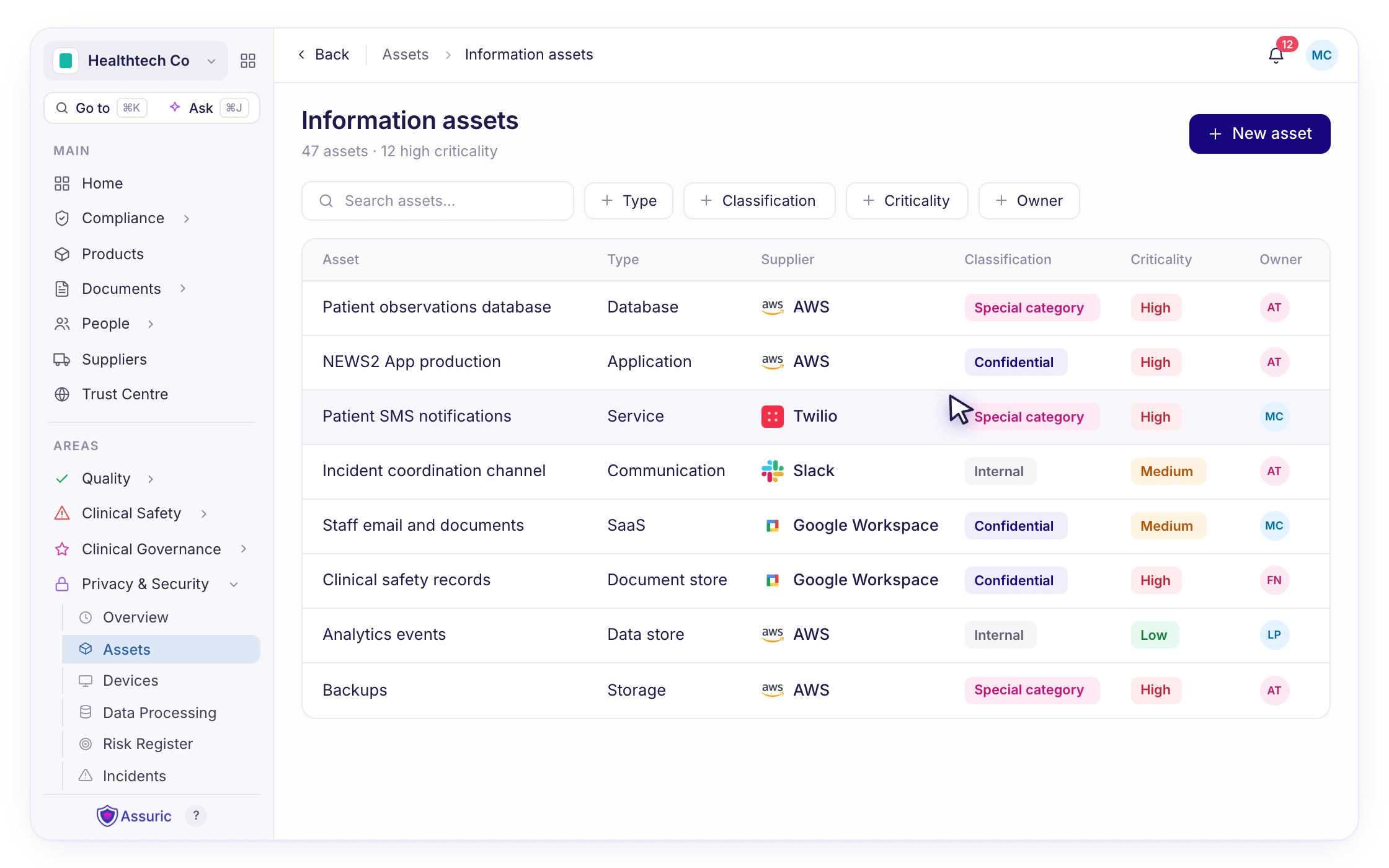This screenshot has height=868, width=1389.
Task: Open the Type filter
Action: [x=629, y=201]
